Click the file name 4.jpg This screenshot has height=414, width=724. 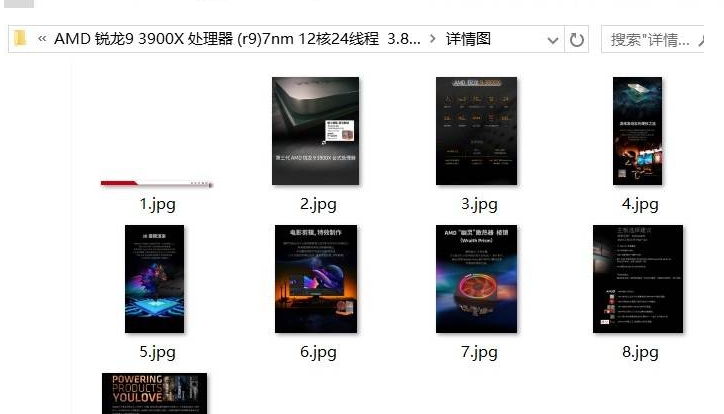(640, 204)
